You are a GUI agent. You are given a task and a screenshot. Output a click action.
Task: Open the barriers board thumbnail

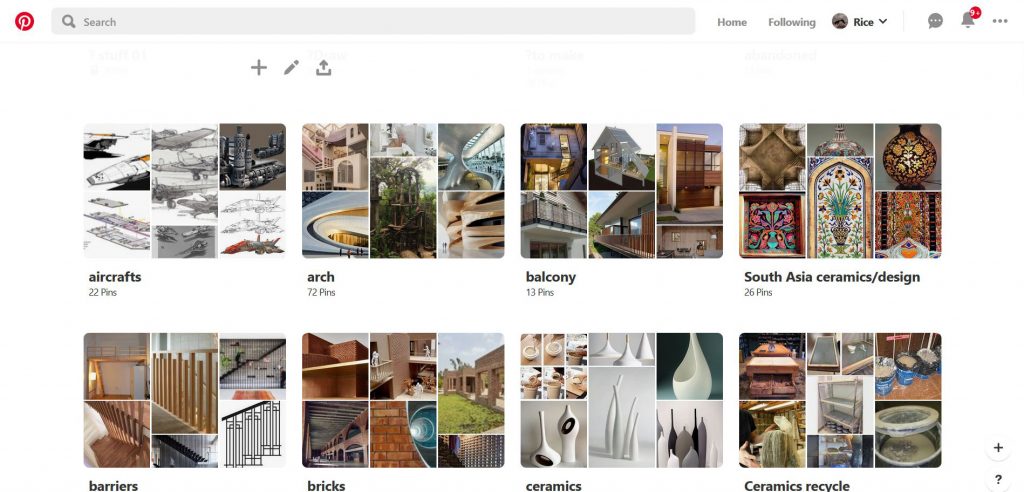point(185,400)
